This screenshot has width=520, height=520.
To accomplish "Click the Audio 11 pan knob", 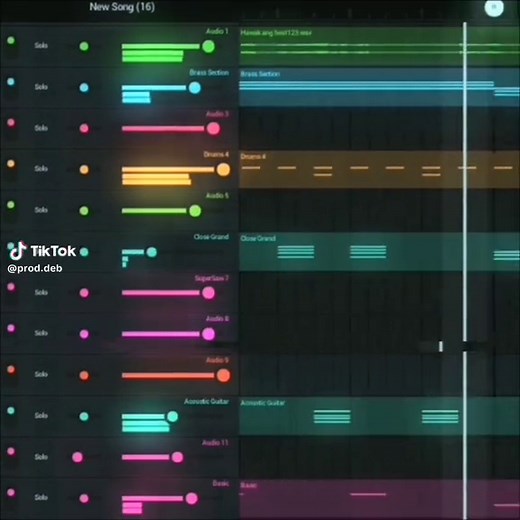I will coord(77,457).
